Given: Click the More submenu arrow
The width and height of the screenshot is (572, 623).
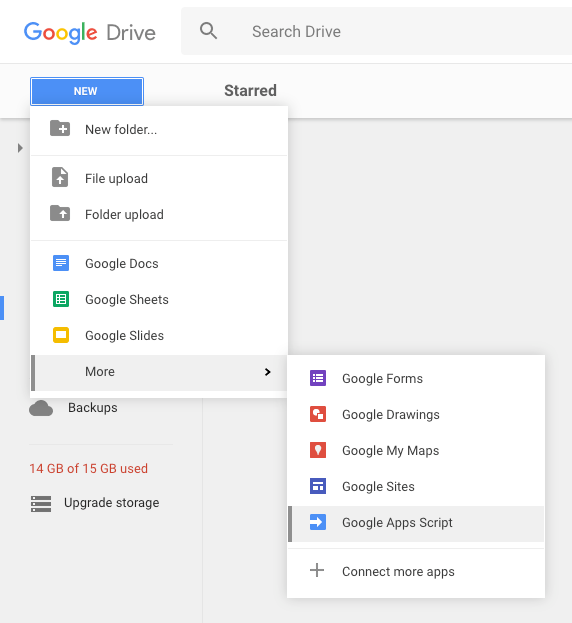Looking at the screenshot, I should 268,372.
